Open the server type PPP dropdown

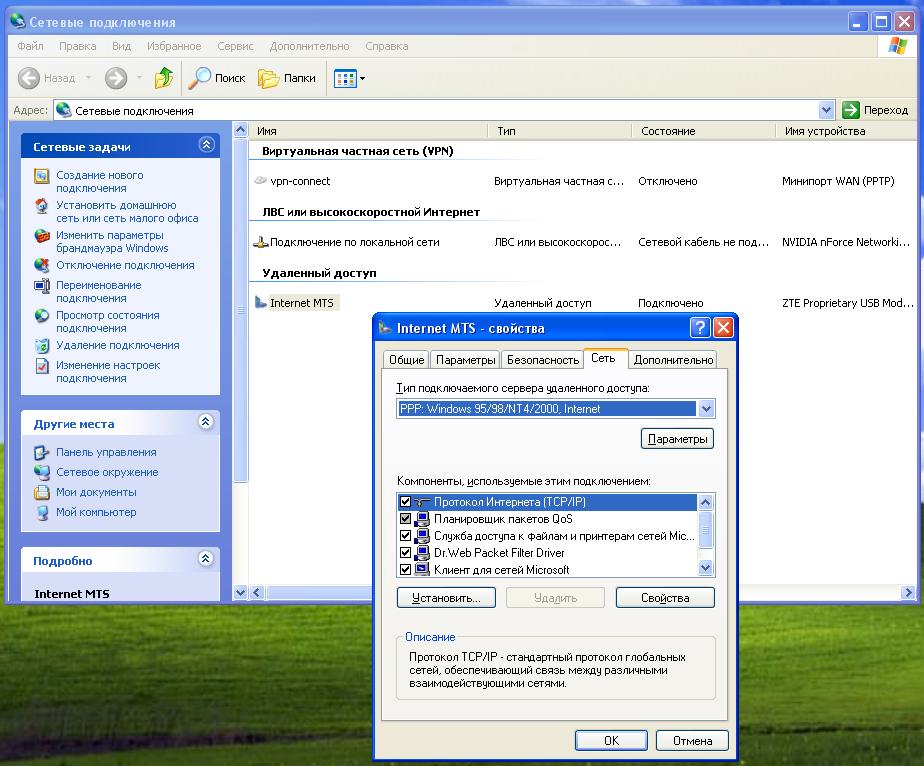pyautogui.click(x=706, y=408)
